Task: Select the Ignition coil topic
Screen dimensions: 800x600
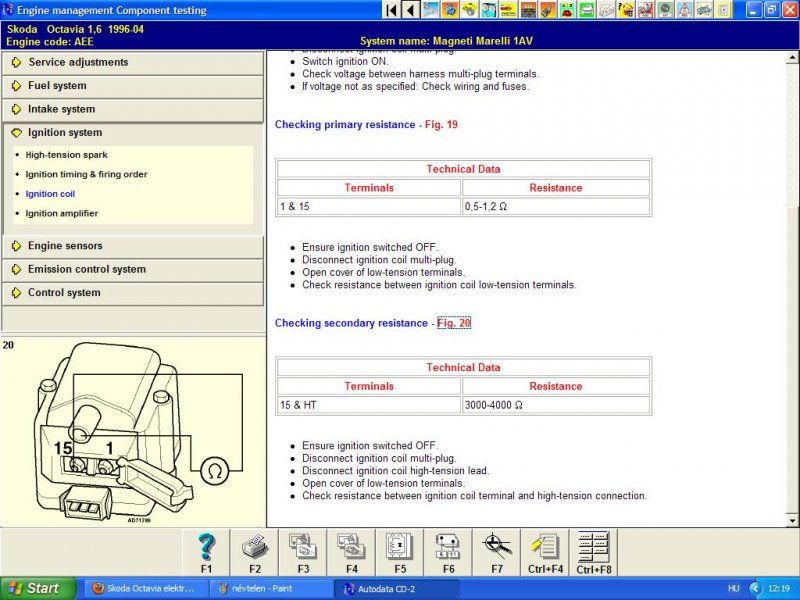Action: [x=50, y=194]
